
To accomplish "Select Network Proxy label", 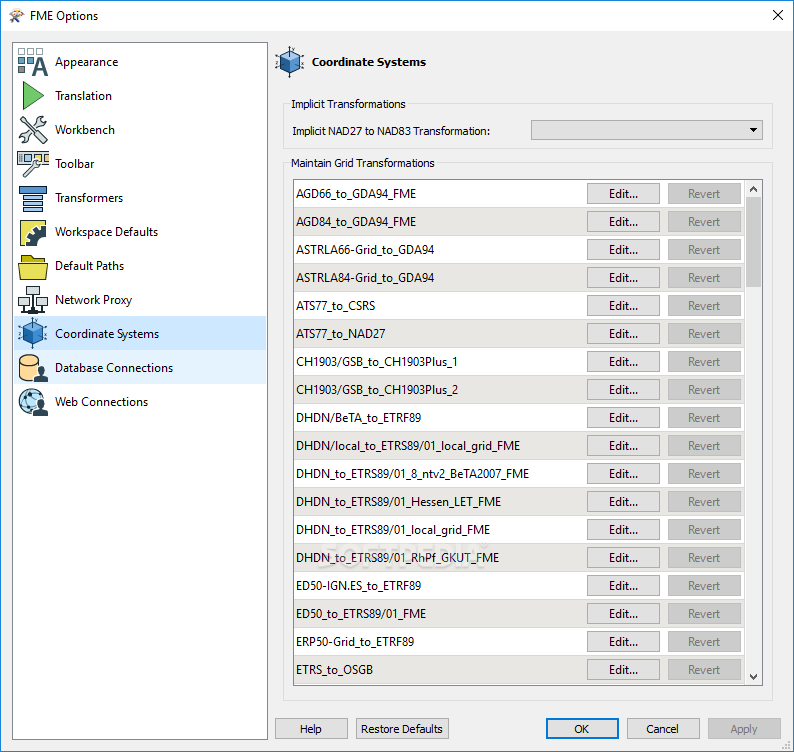I will (x=94, y=300).
